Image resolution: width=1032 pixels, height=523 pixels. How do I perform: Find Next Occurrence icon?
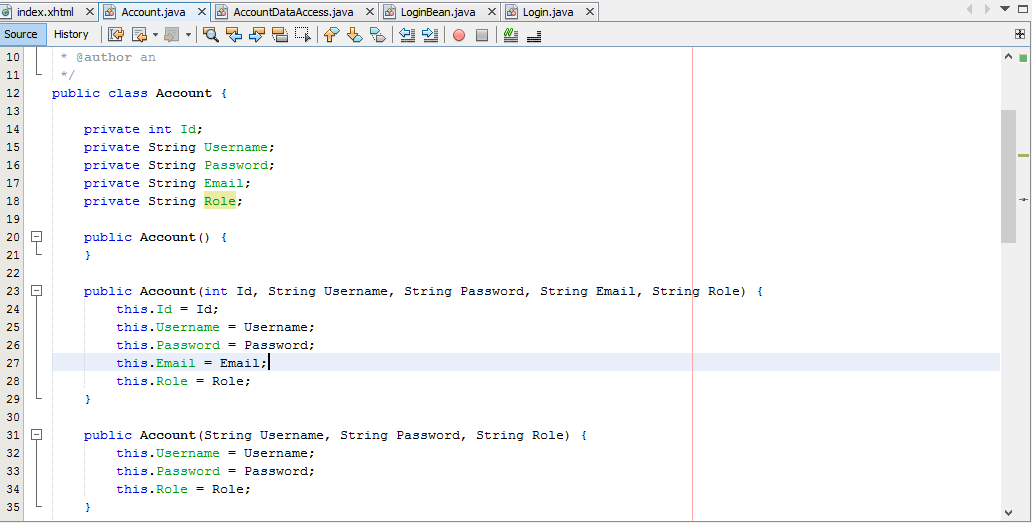tap(257, 34)
